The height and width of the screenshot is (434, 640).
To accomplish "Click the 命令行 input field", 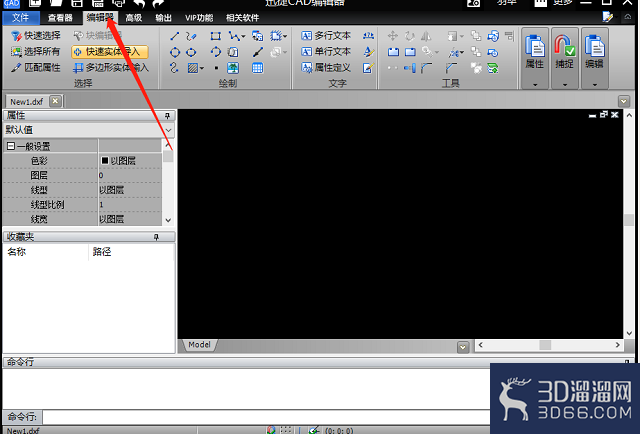I will (266, 417).
